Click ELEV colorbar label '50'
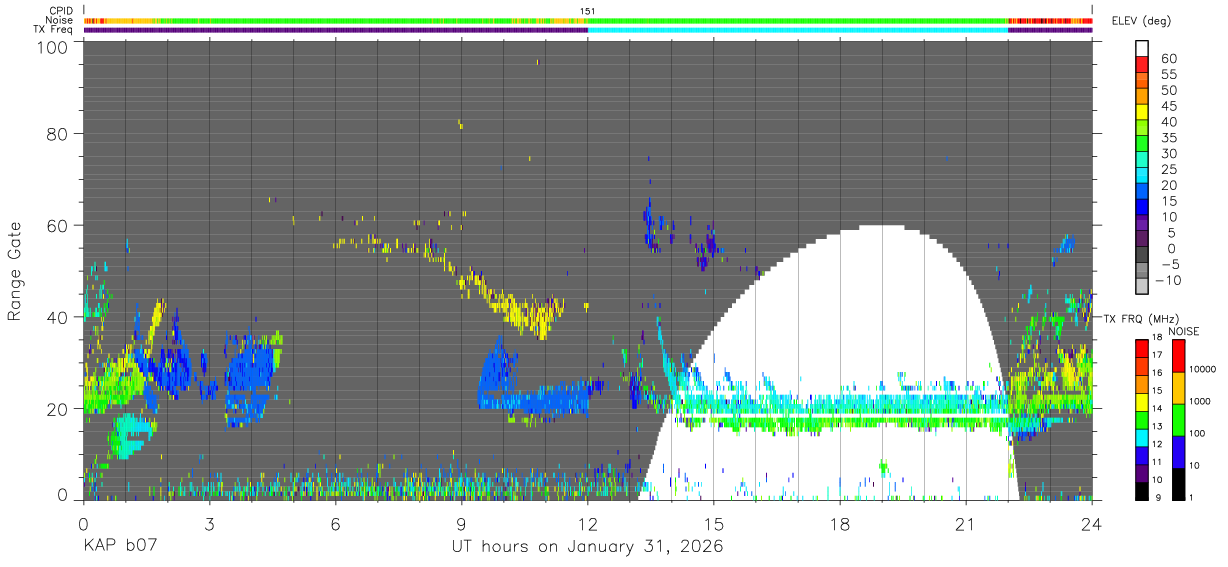The image size is (1228, 567). click(1168, 90)
